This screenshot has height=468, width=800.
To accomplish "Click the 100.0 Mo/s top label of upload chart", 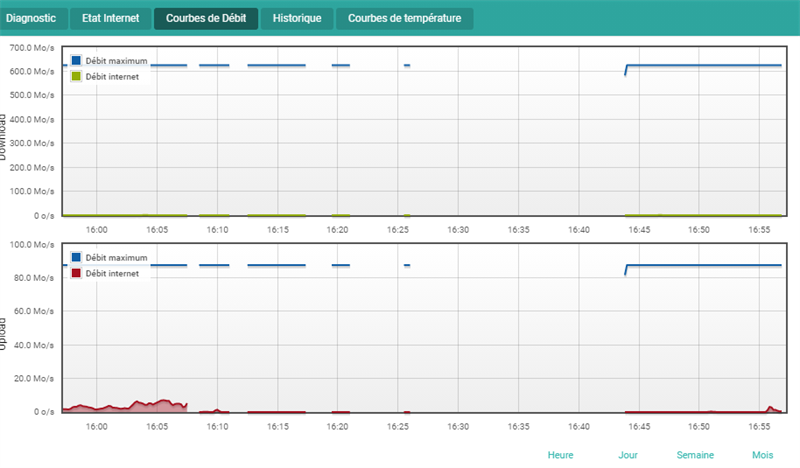I will 32,245.
